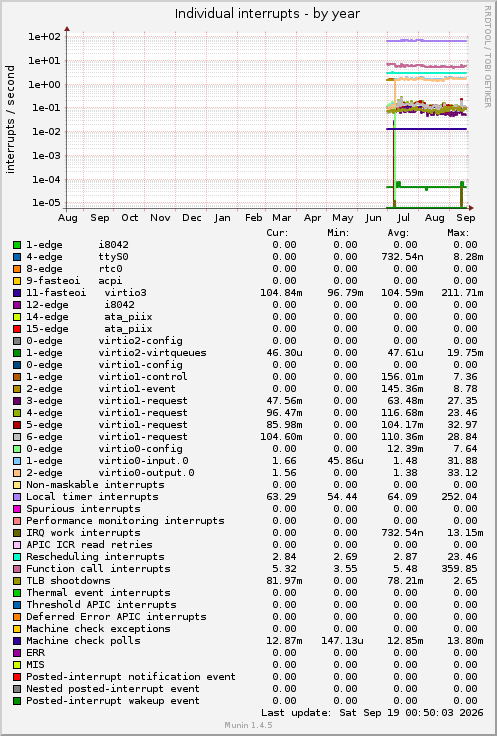Click the pink swatch for Function call interrupts

coord(17,569)
